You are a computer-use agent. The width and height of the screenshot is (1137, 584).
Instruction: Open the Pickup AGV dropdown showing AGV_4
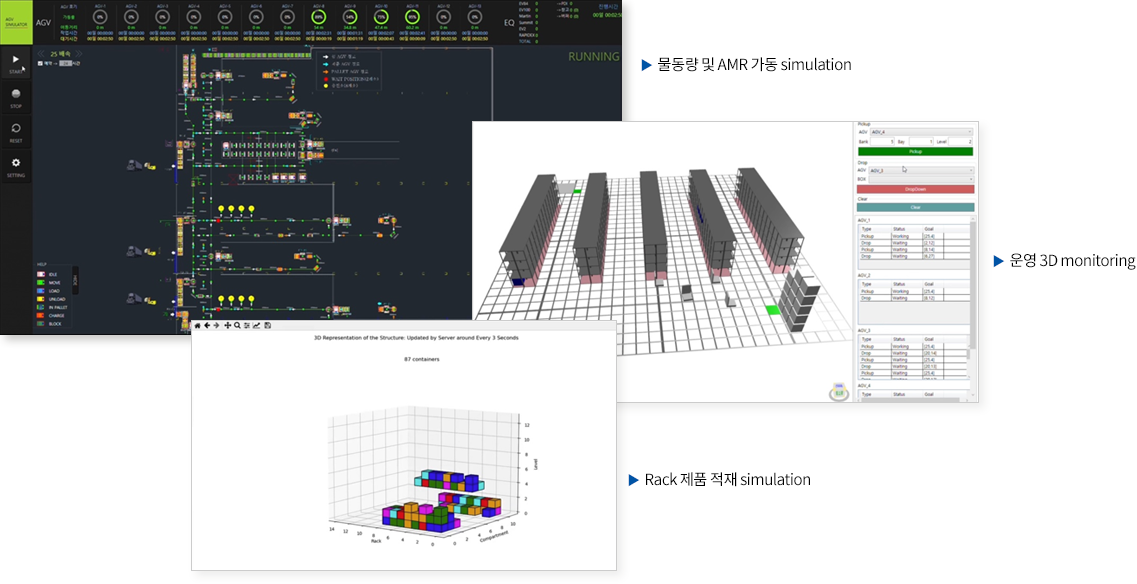[922, 132]
